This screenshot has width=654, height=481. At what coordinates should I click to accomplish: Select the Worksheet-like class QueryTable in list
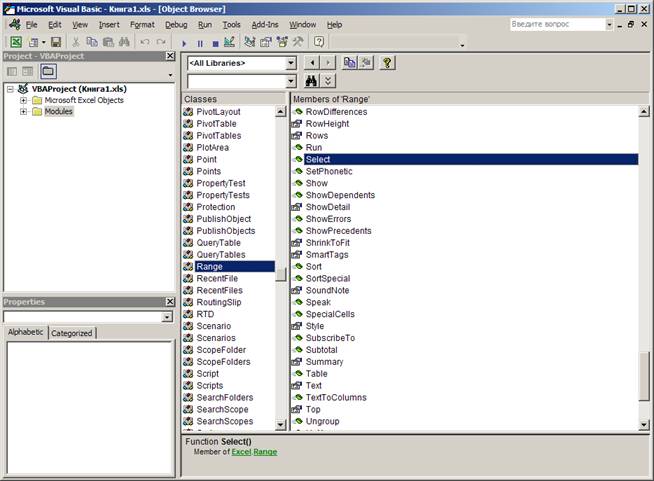tap(218, 243)
